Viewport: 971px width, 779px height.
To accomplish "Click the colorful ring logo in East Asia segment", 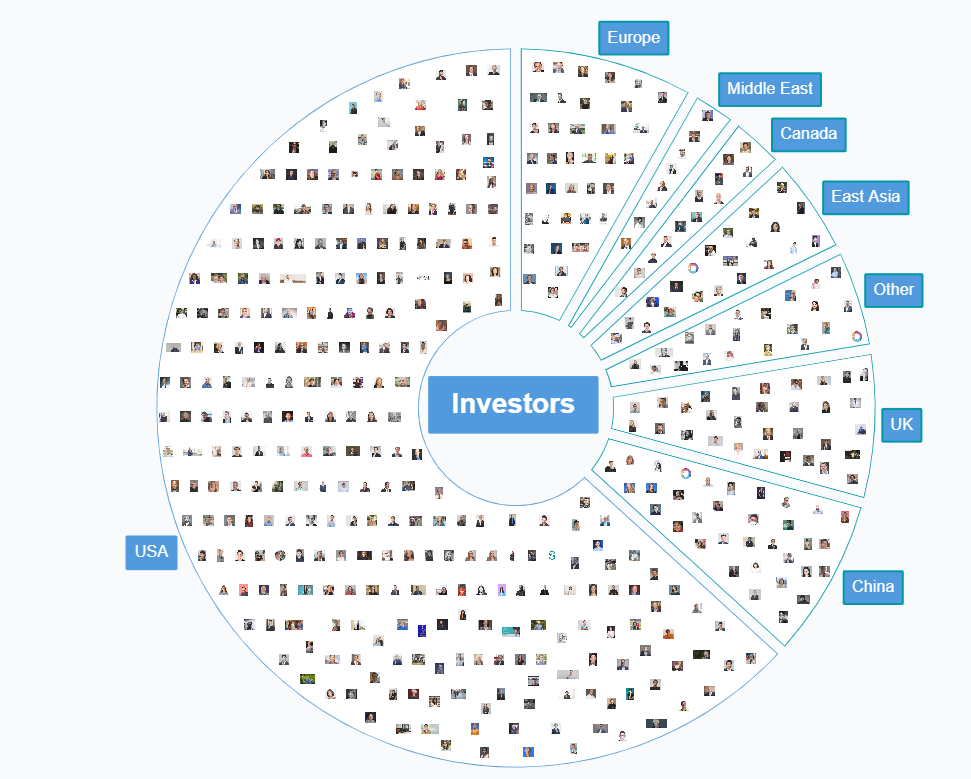I will (693, 268).
